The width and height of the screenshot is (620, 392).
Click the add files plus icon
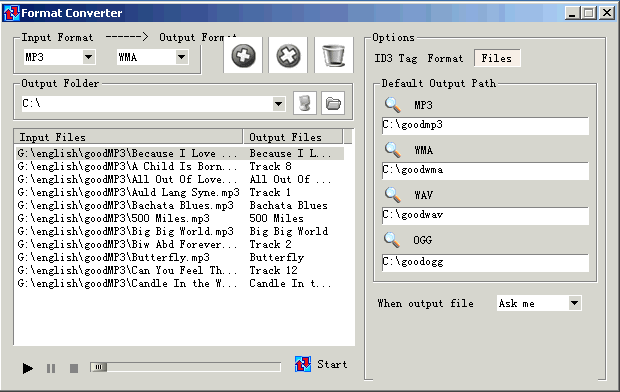(x=243, y=55)
